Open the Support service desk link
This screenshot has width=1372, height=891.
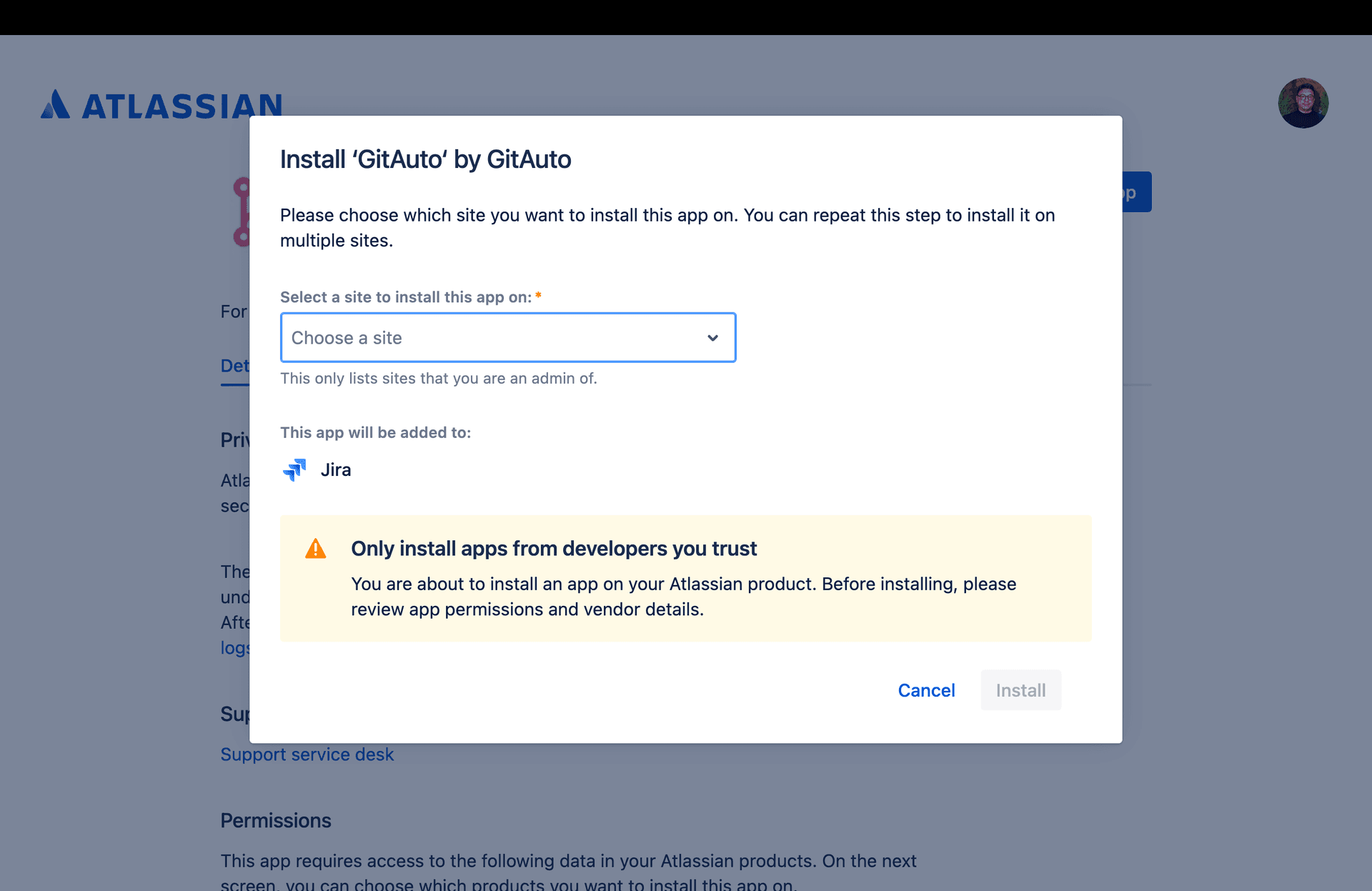(307, 755)
